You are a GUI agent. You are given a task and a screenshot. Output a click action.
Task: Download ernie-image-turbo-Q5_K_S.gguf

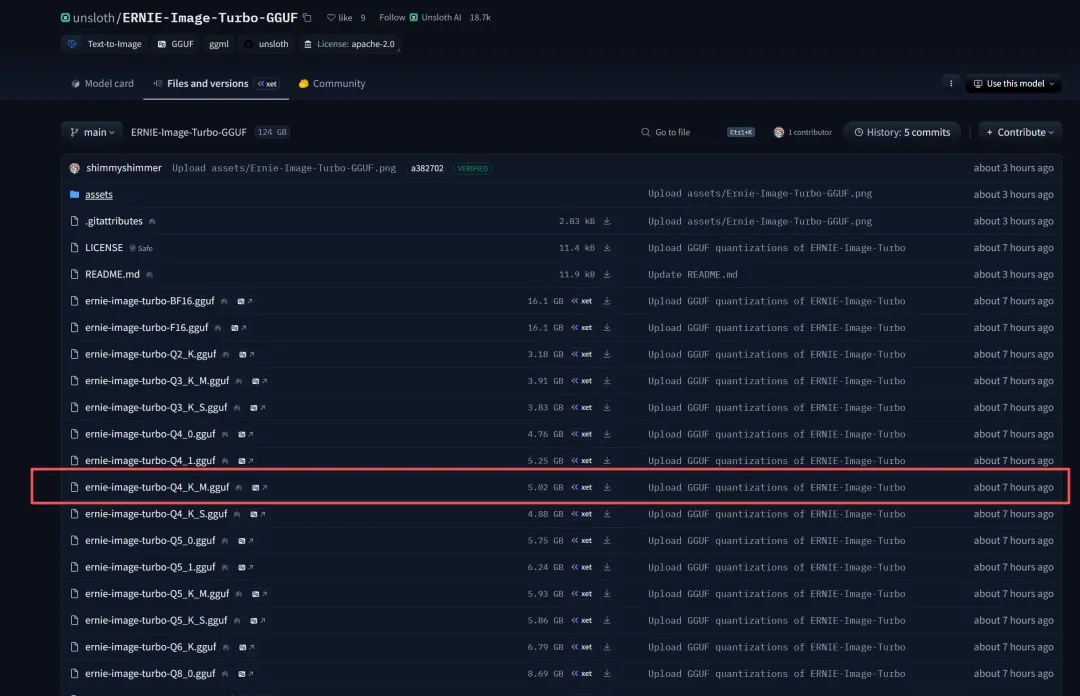click(607, 620)
